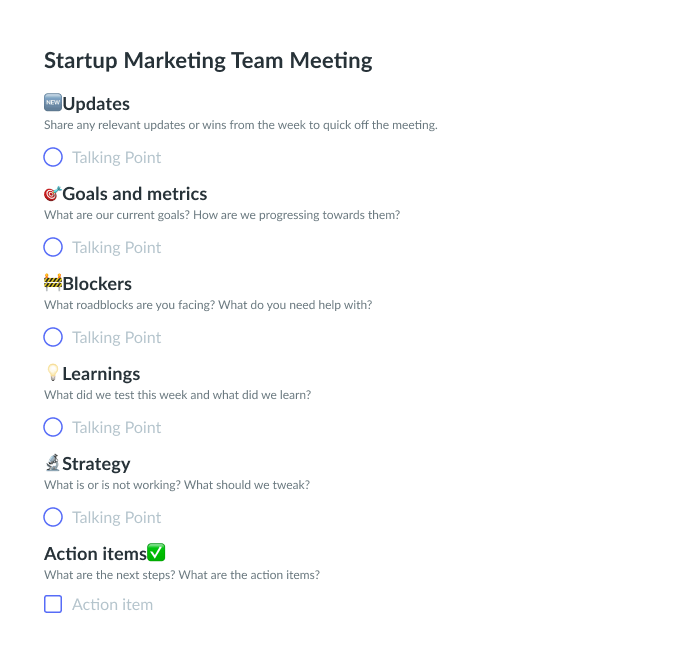Mark the Goals and metrics talking point done
The width and height of the screenshot is (684, 668).
[53, 247]
